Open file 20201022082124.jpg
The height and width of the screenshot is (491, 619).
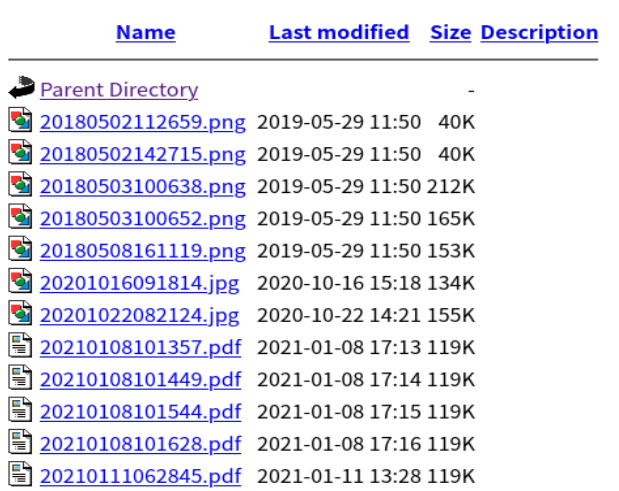pyautogui.click(x=140, y=315)
